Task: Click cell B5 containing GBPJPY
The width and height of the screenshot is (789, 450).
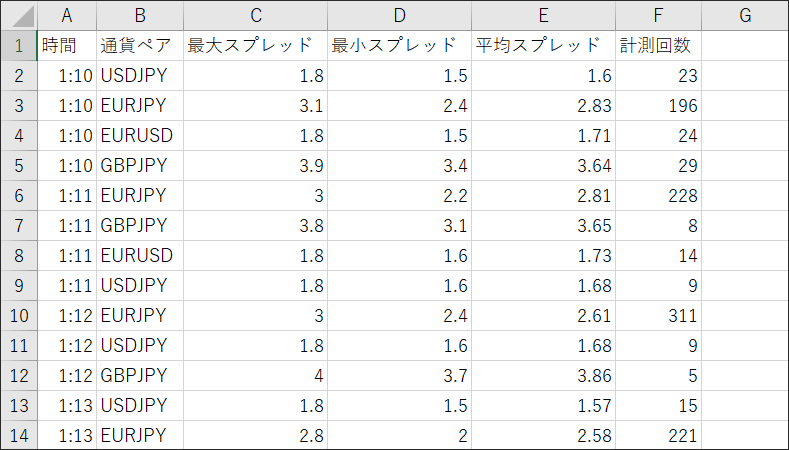Action: (x=140, y=166)
